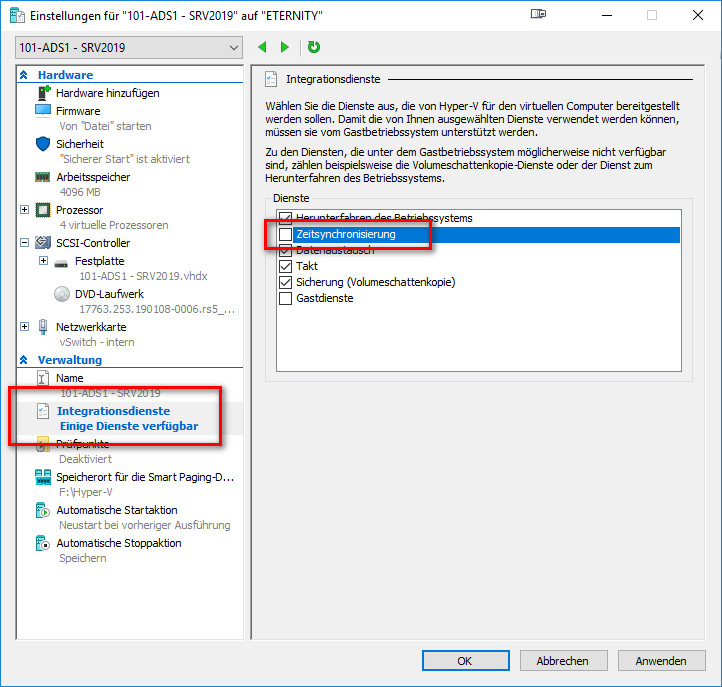
Task: Click Abbrechen to cancel changes
Action: pos(562,660)
